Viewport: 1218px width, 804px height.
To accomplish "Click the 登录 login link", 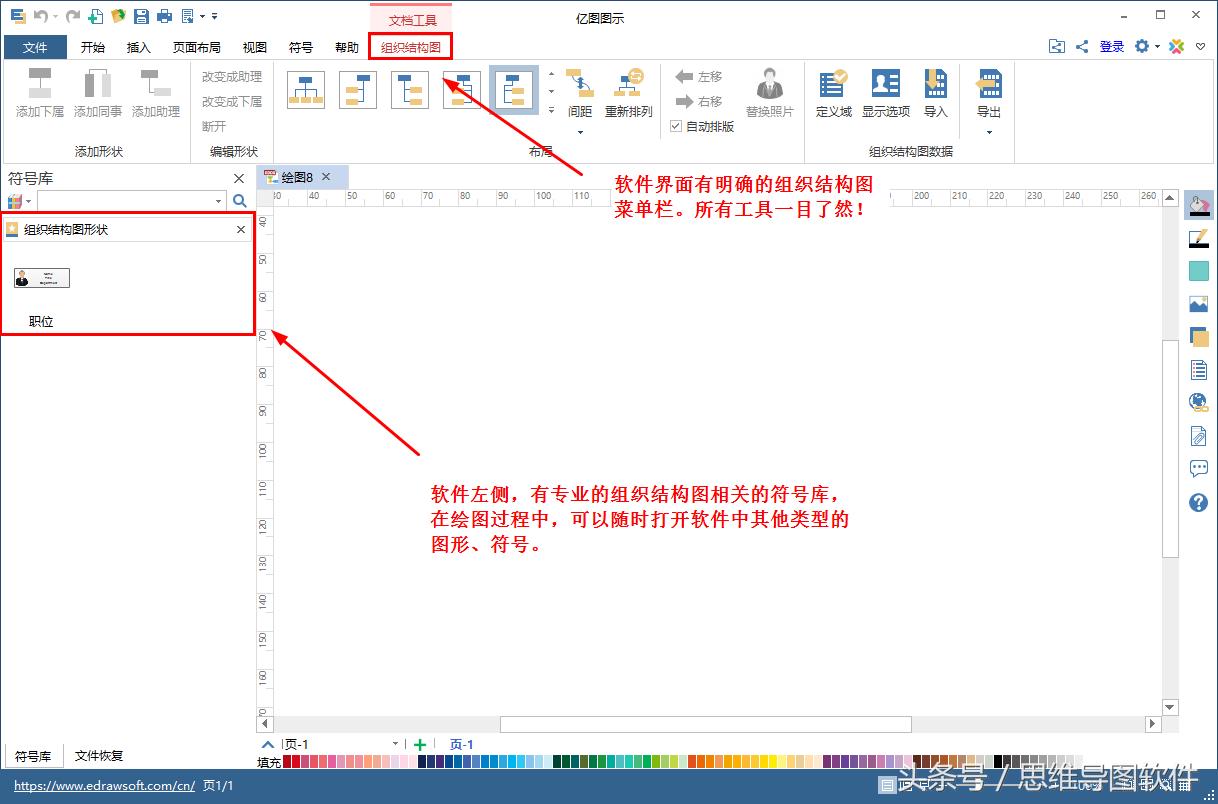I will point(1112,46).
